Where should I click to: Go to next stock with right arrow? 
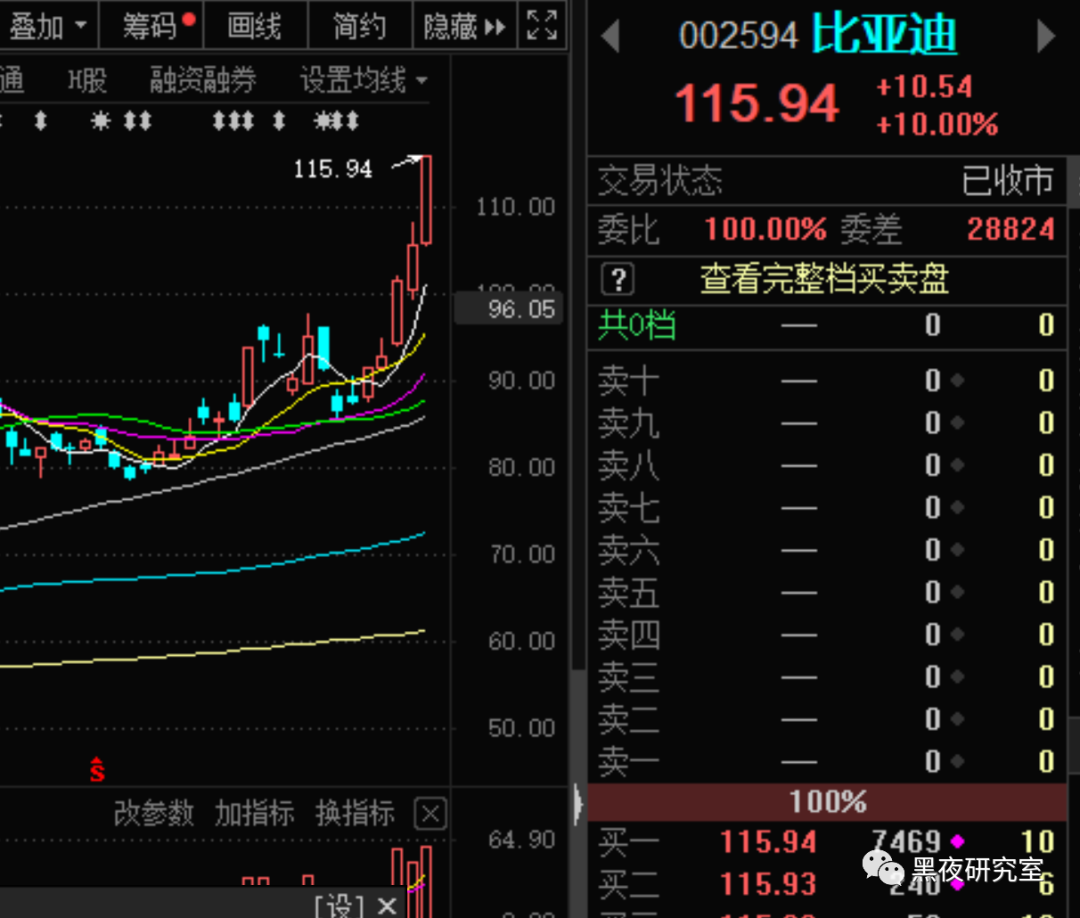[x=1046, y=36]
